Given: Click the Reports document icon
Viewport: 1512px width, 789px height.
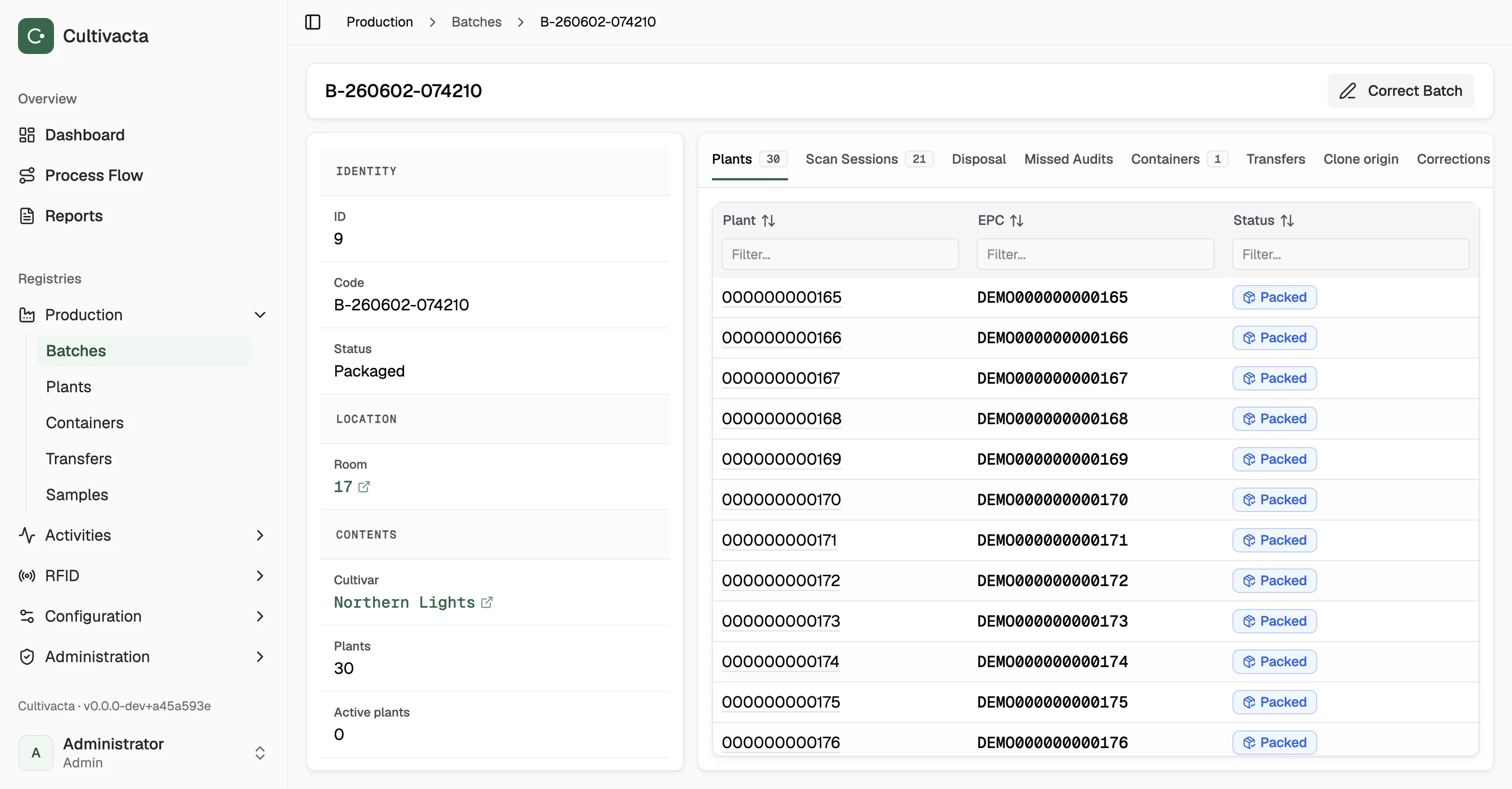Looking at the screenshot, I should click(27, 216).
